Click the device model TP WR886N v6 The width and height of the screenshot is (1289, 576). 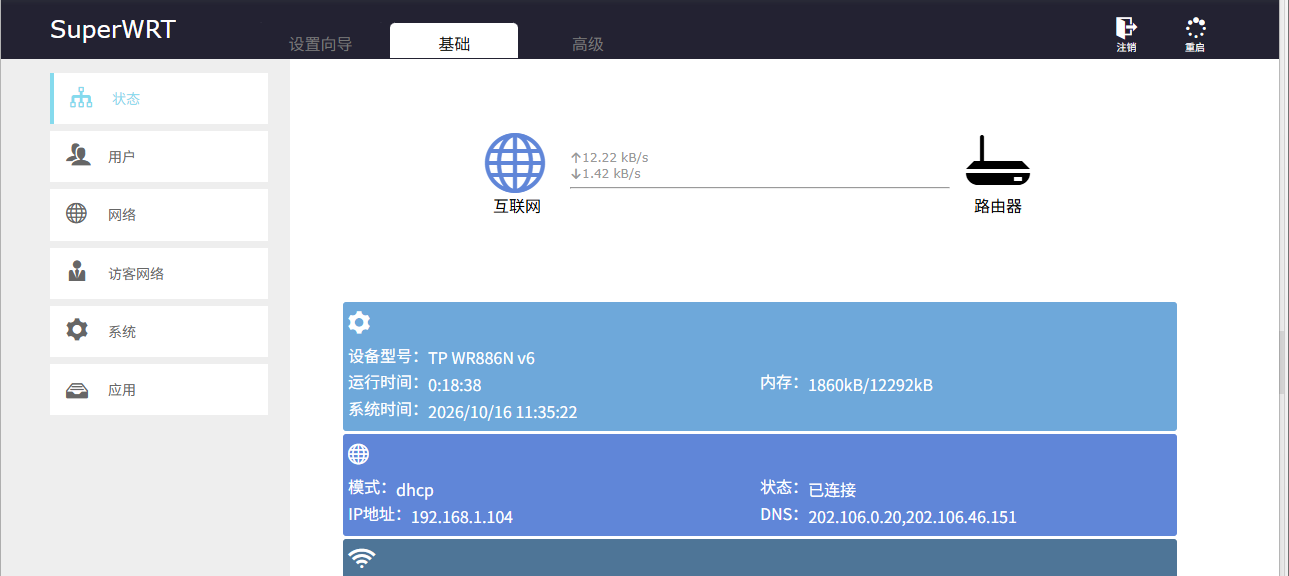[x=481, y=358]
